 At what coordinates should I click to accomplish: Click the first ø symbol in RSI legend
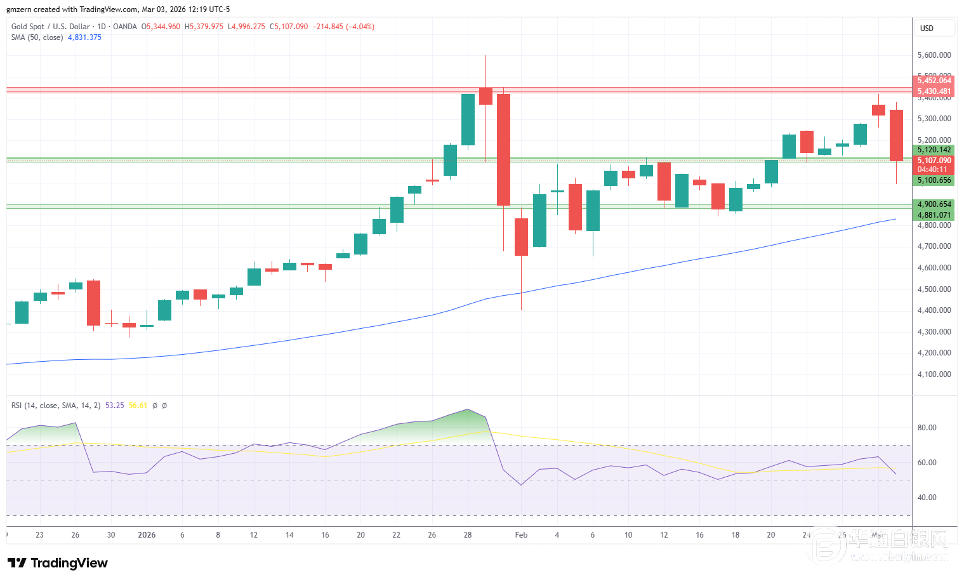coord(155,405)
